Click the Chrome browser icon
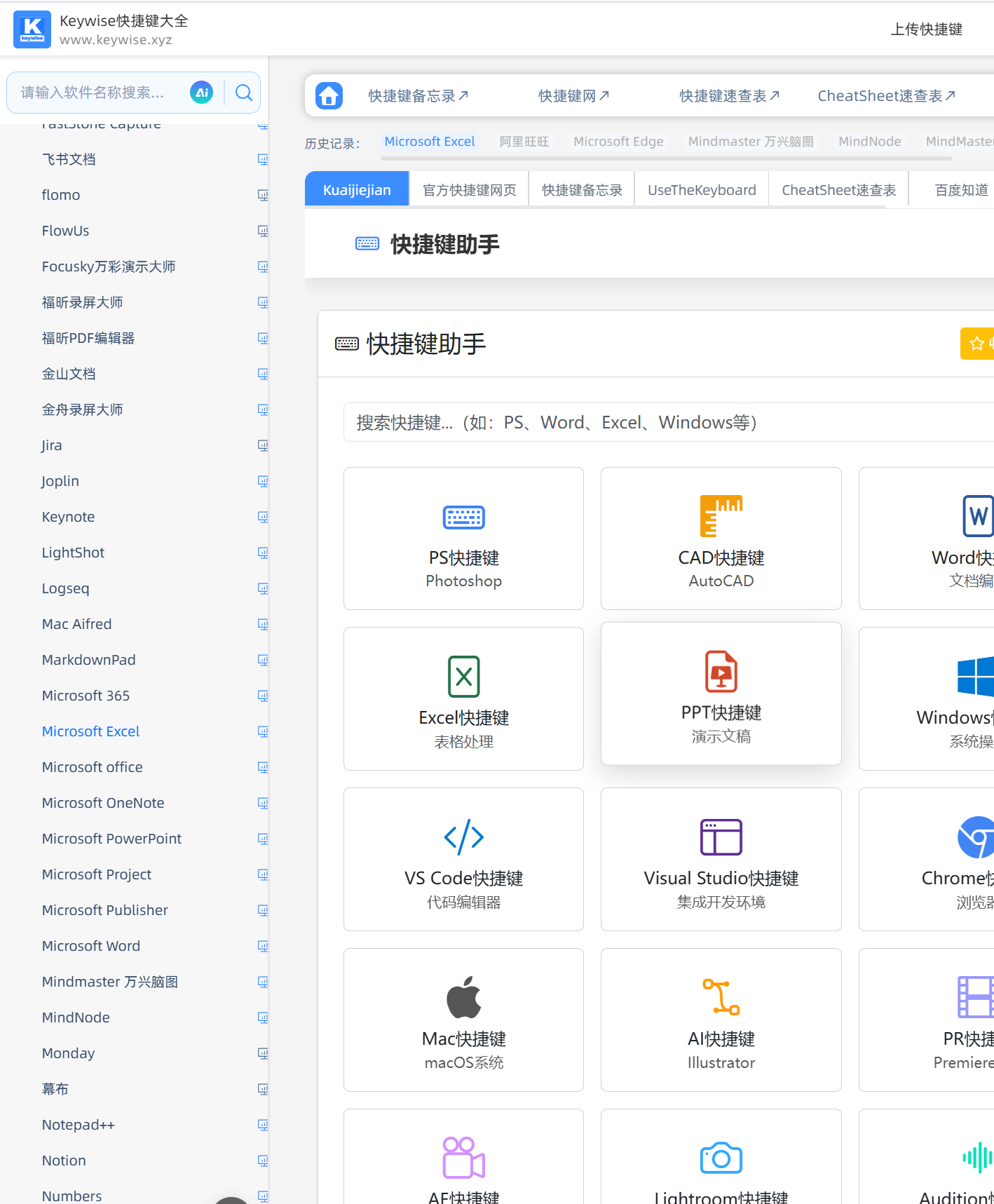 click(x=976, y=837)
